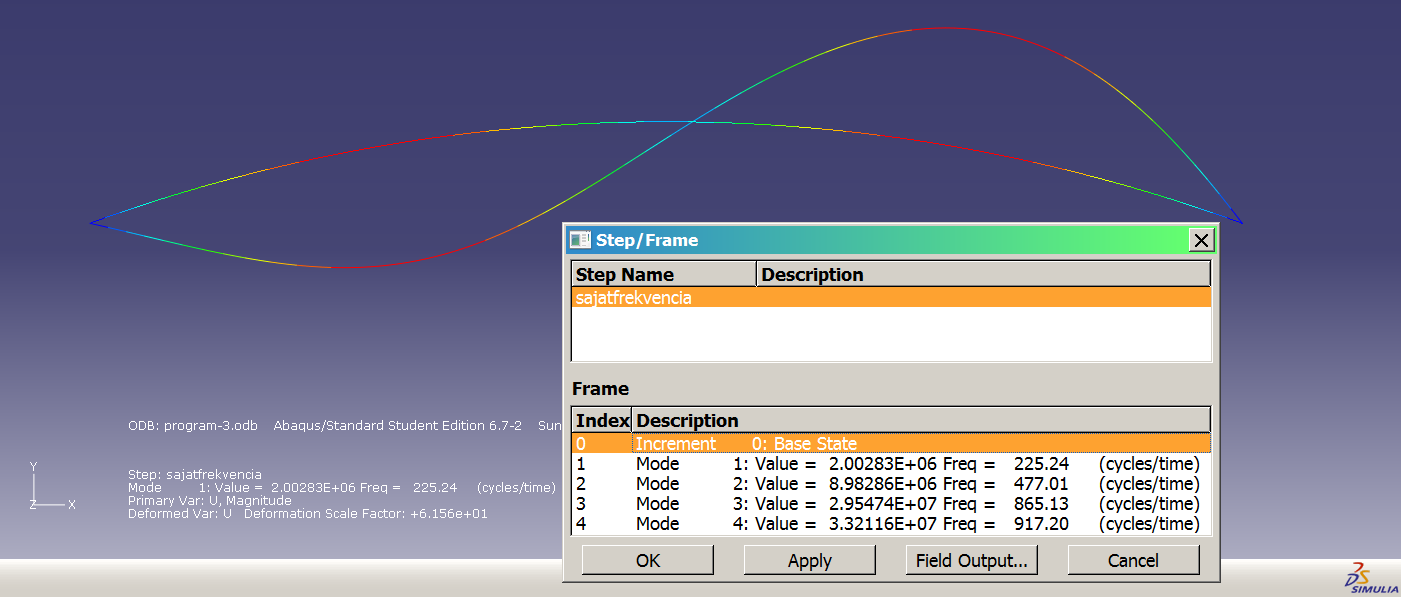The height and width of the screenshot is (597, 1401).
Task: Click OK in Step/Frame dialog
Action: pyautogui.click(x=648, y=560)
